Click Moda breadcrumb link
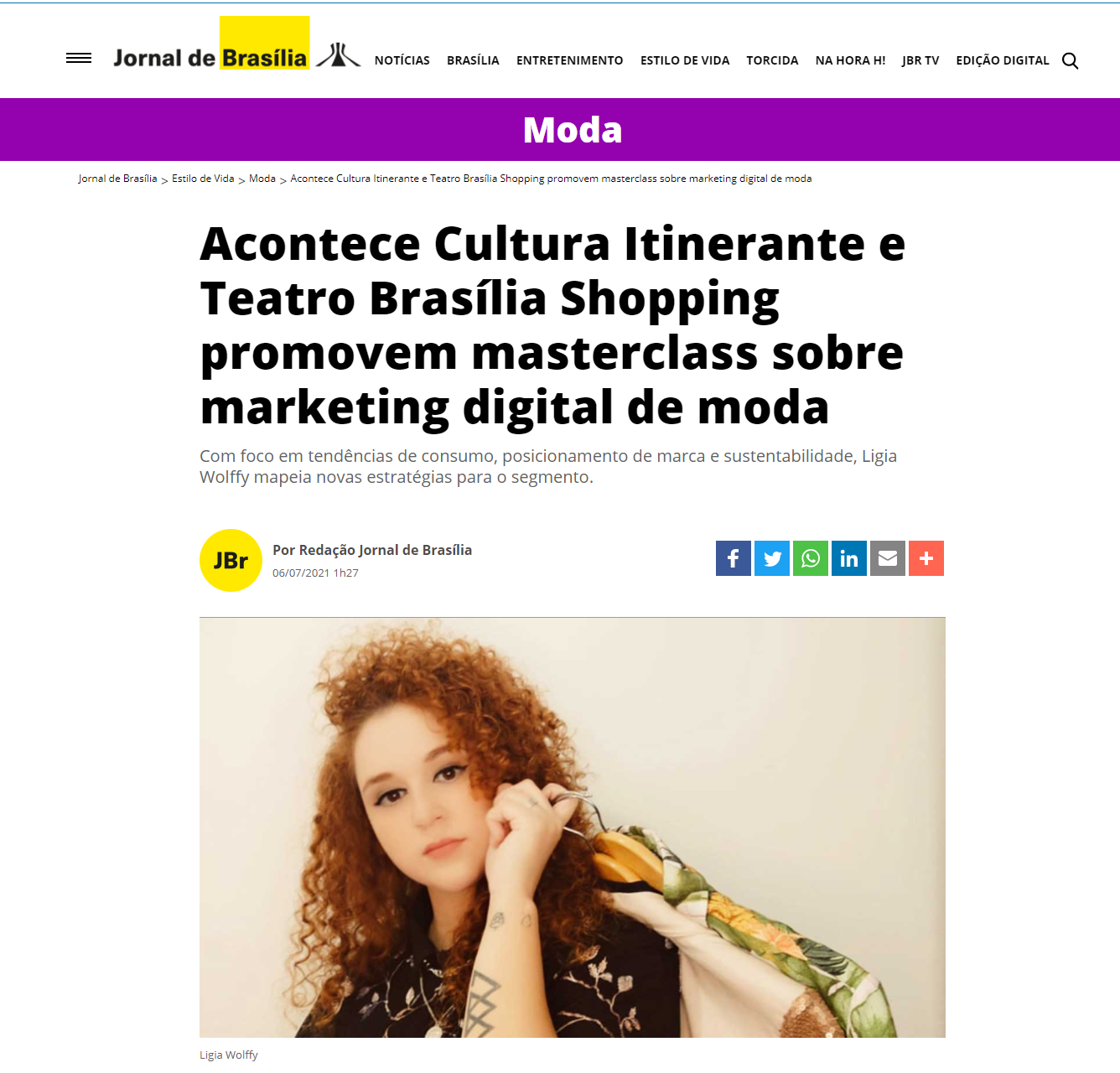1120x1073 pixels. (x=262, y=179)
